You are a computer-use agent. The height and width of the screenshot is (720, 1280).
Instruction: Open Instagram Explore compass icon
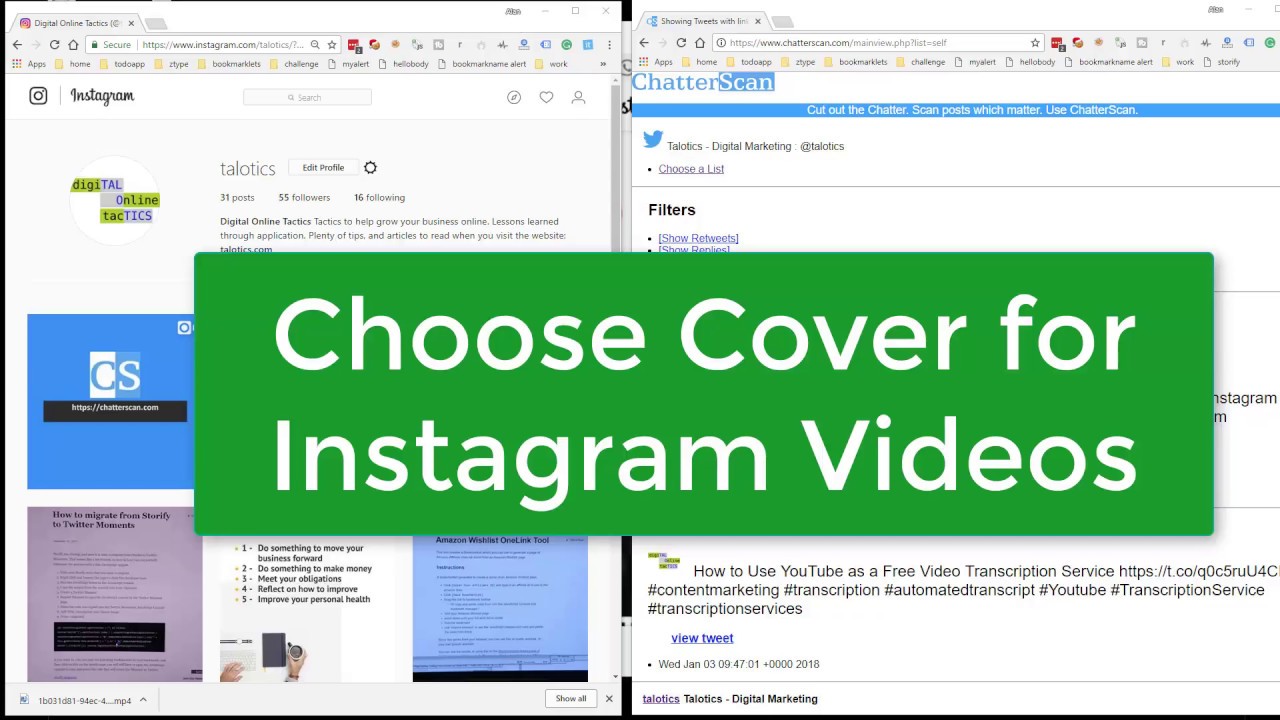click(x=514, y=97)
